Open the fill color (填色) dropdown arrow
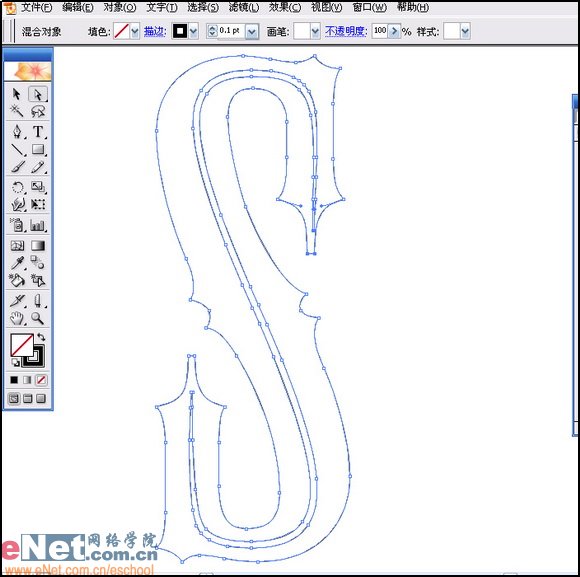 point(135,31)
